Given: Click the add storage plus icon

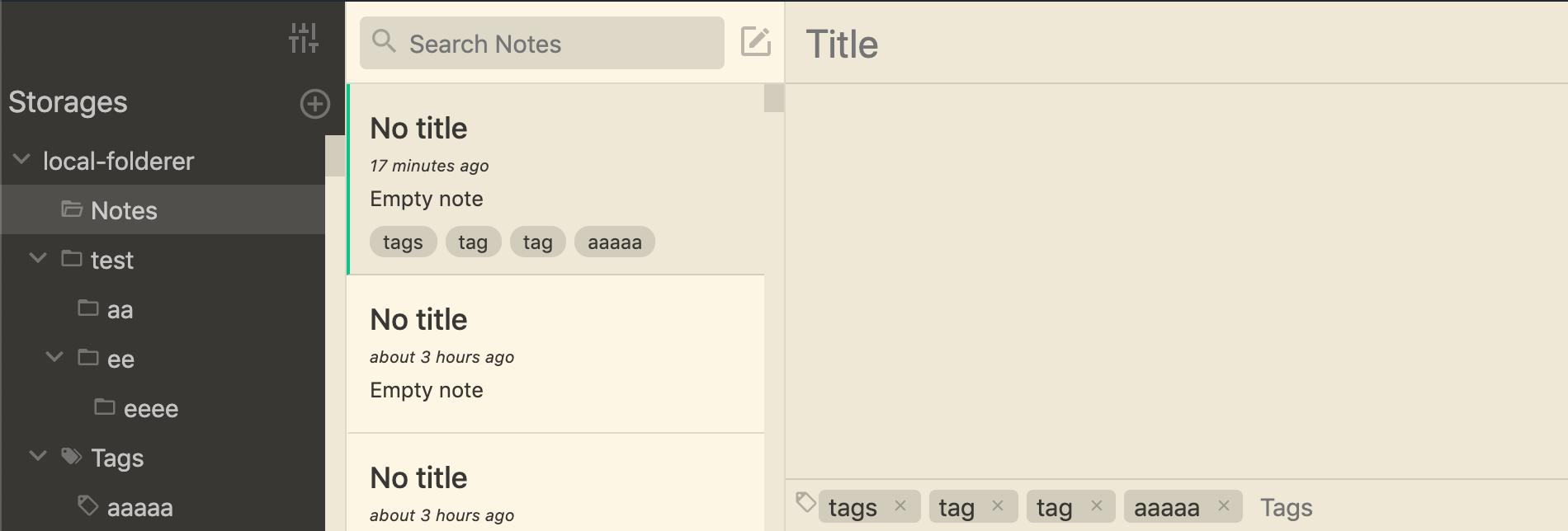Looking at the screenshot, I should (314, 105).
